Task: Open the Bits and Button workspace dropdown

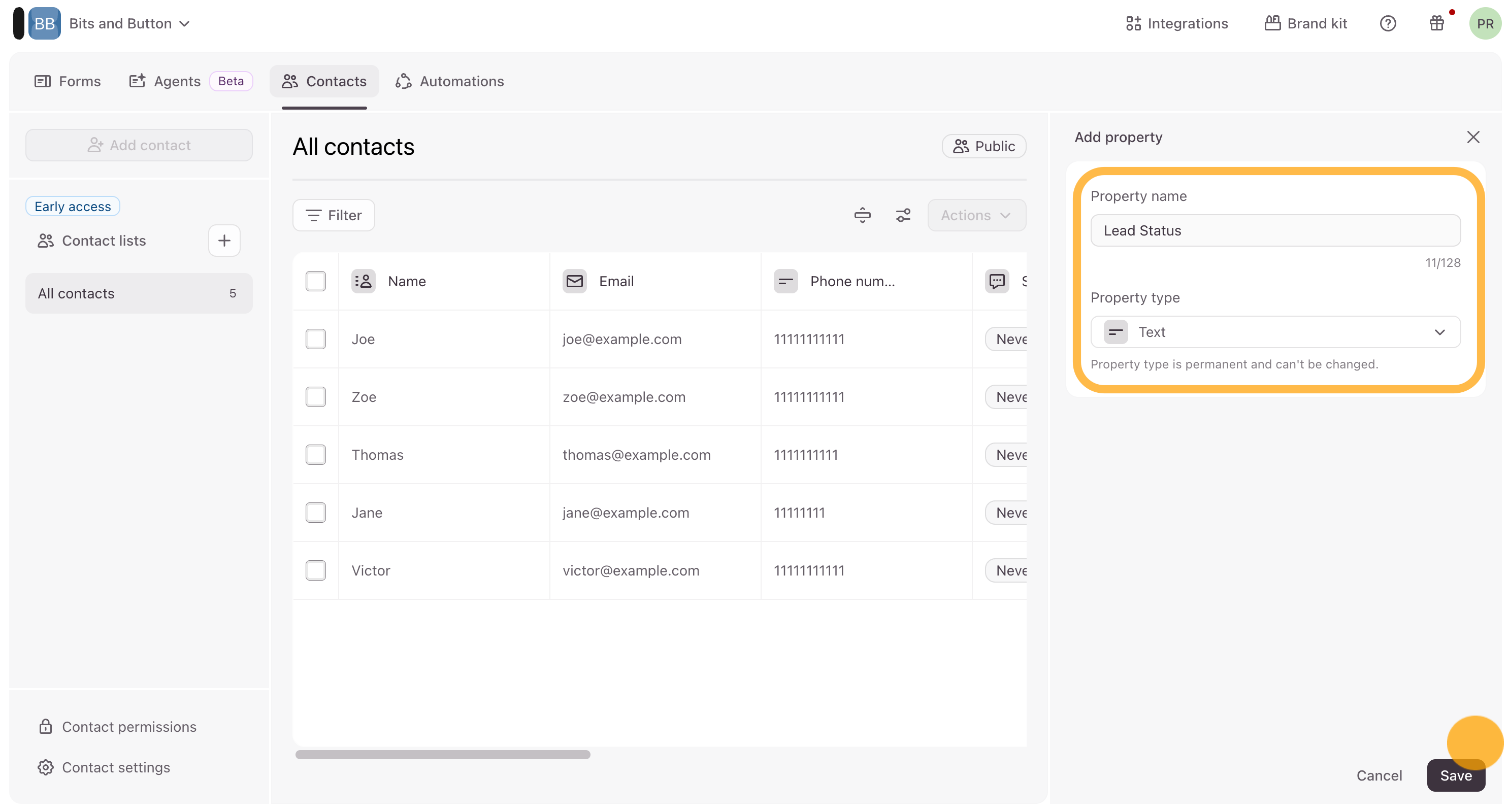Action: (x=129, y=23)
